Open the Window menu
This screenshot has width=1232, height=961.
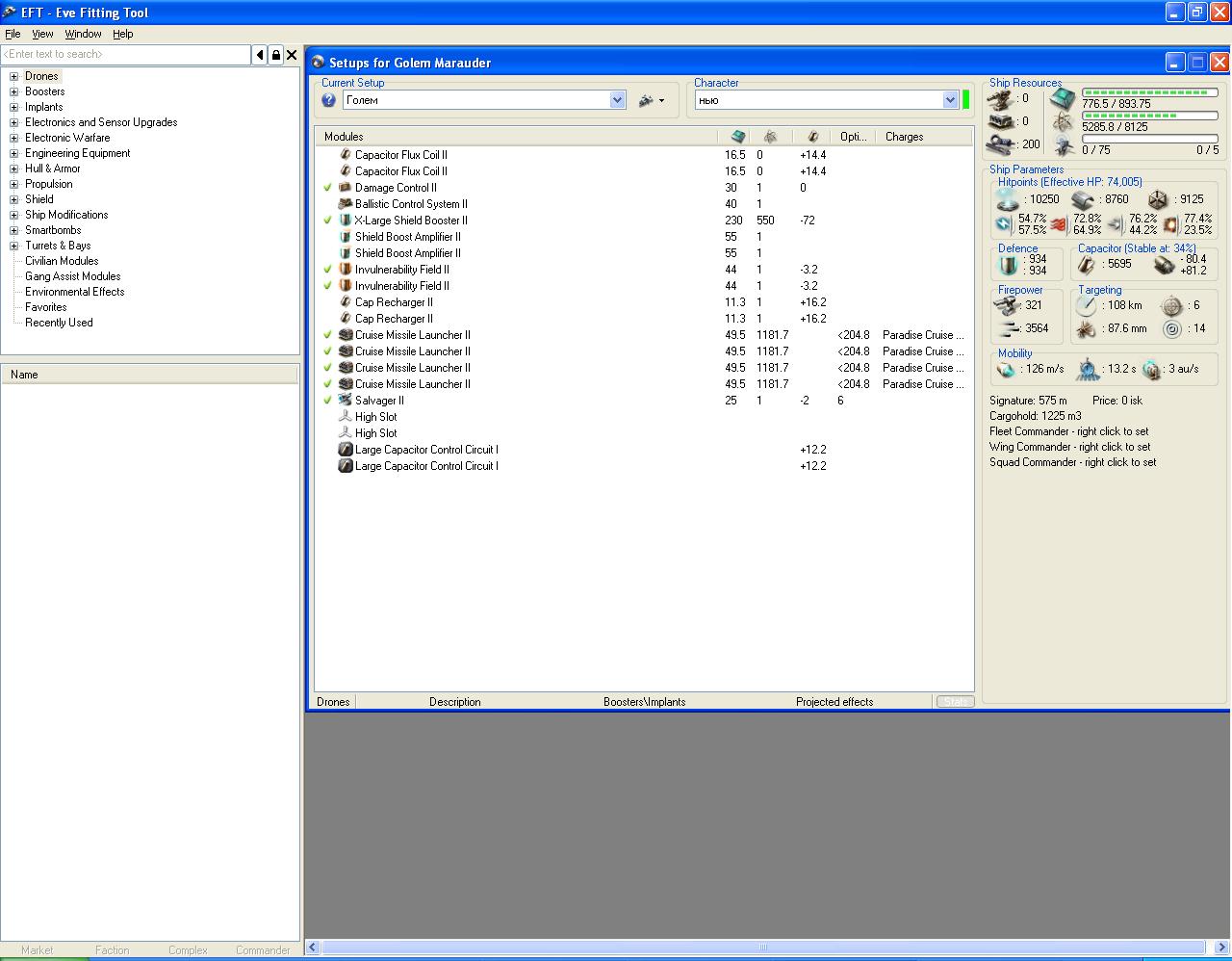click(x=83, y=34)
